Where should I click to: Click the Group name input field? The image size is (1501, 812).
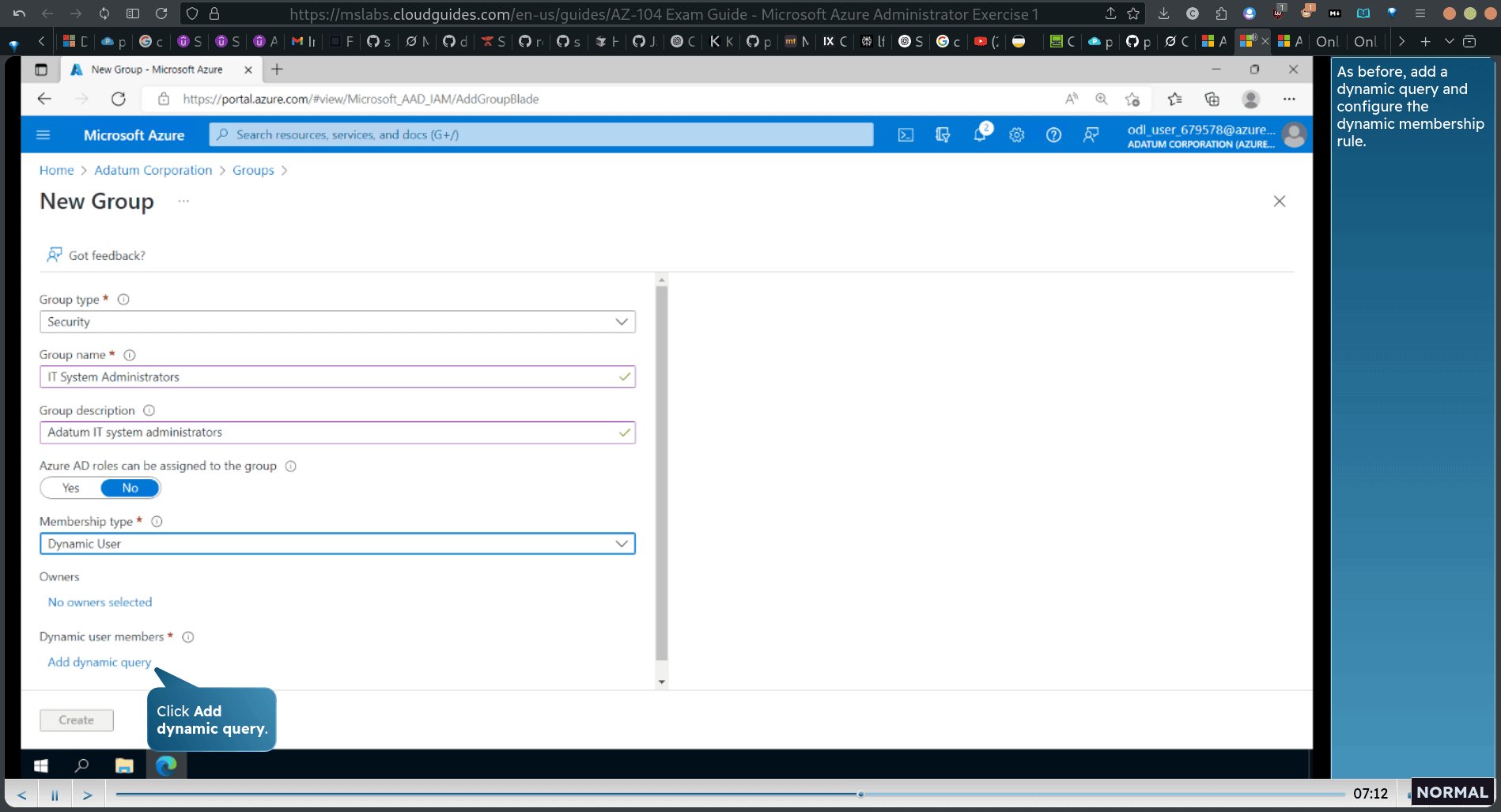[x=338, y=377]
